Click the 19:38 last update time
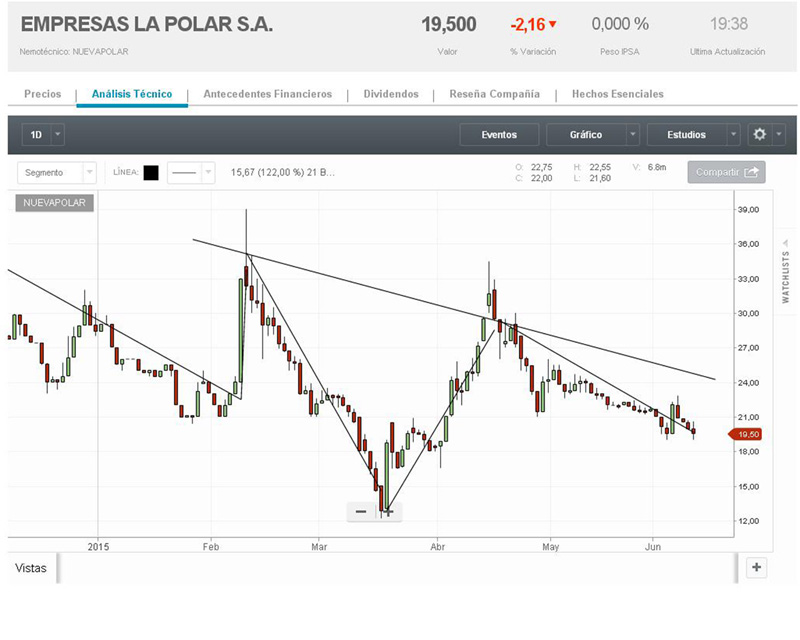800x640 pixels. 729,23
